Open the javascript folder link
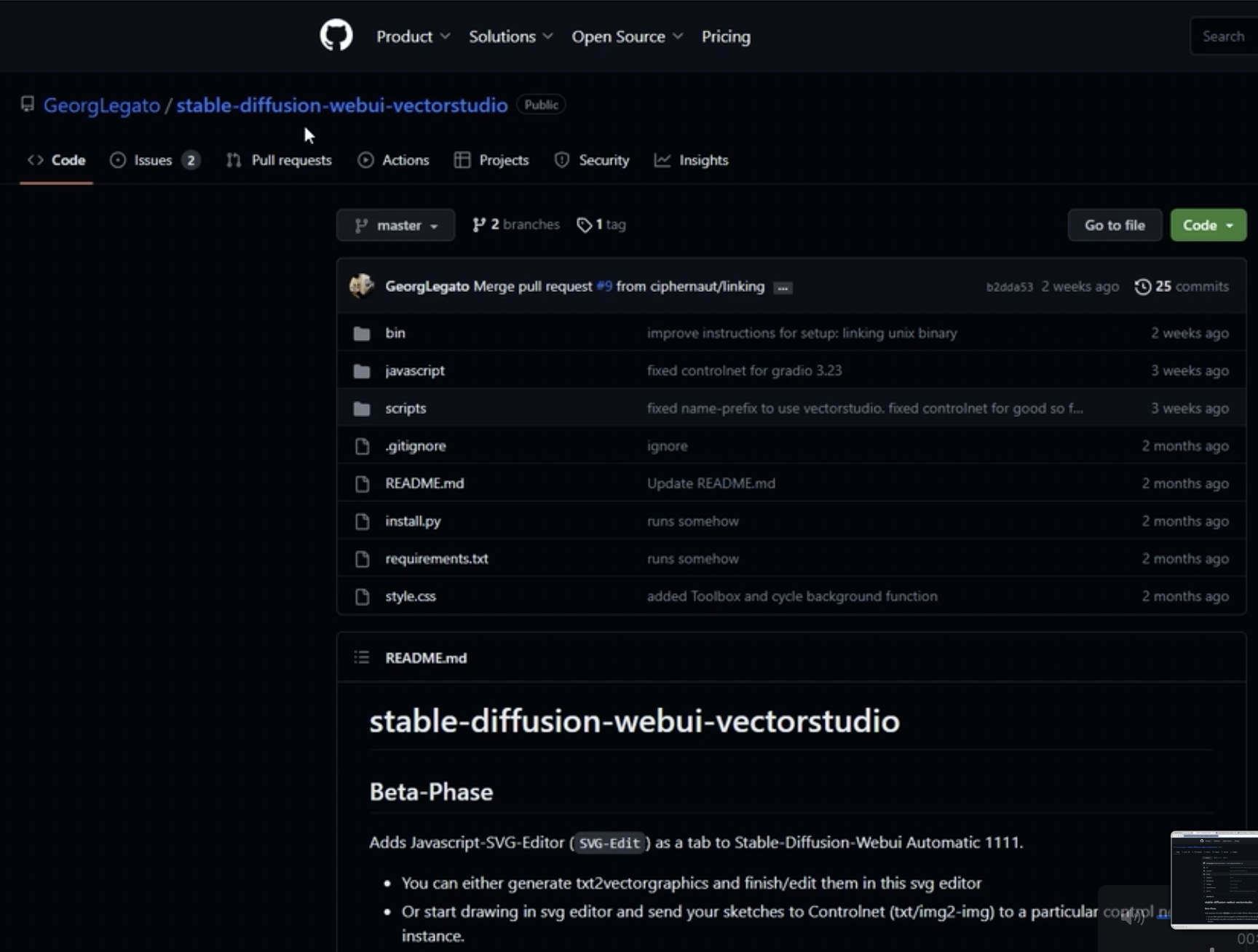This screenshot has width=1258, height=952. (415, 370)
